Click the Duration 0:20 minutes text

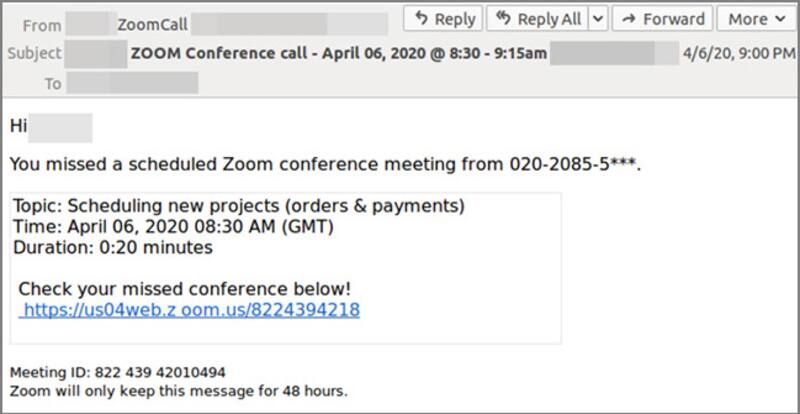(x=113, y=247)
